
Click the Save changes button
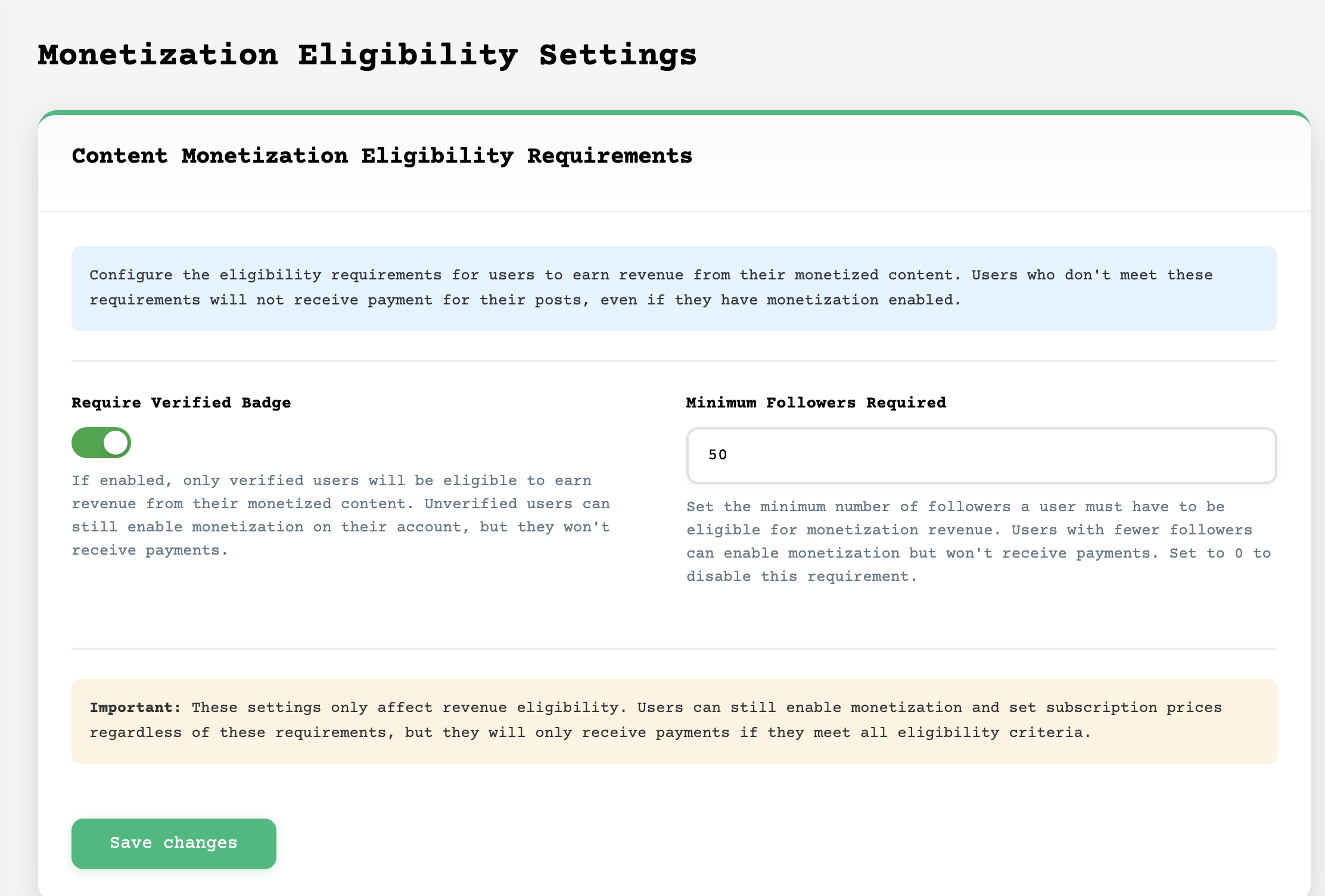pyautogui.click(x=173, y=843)
